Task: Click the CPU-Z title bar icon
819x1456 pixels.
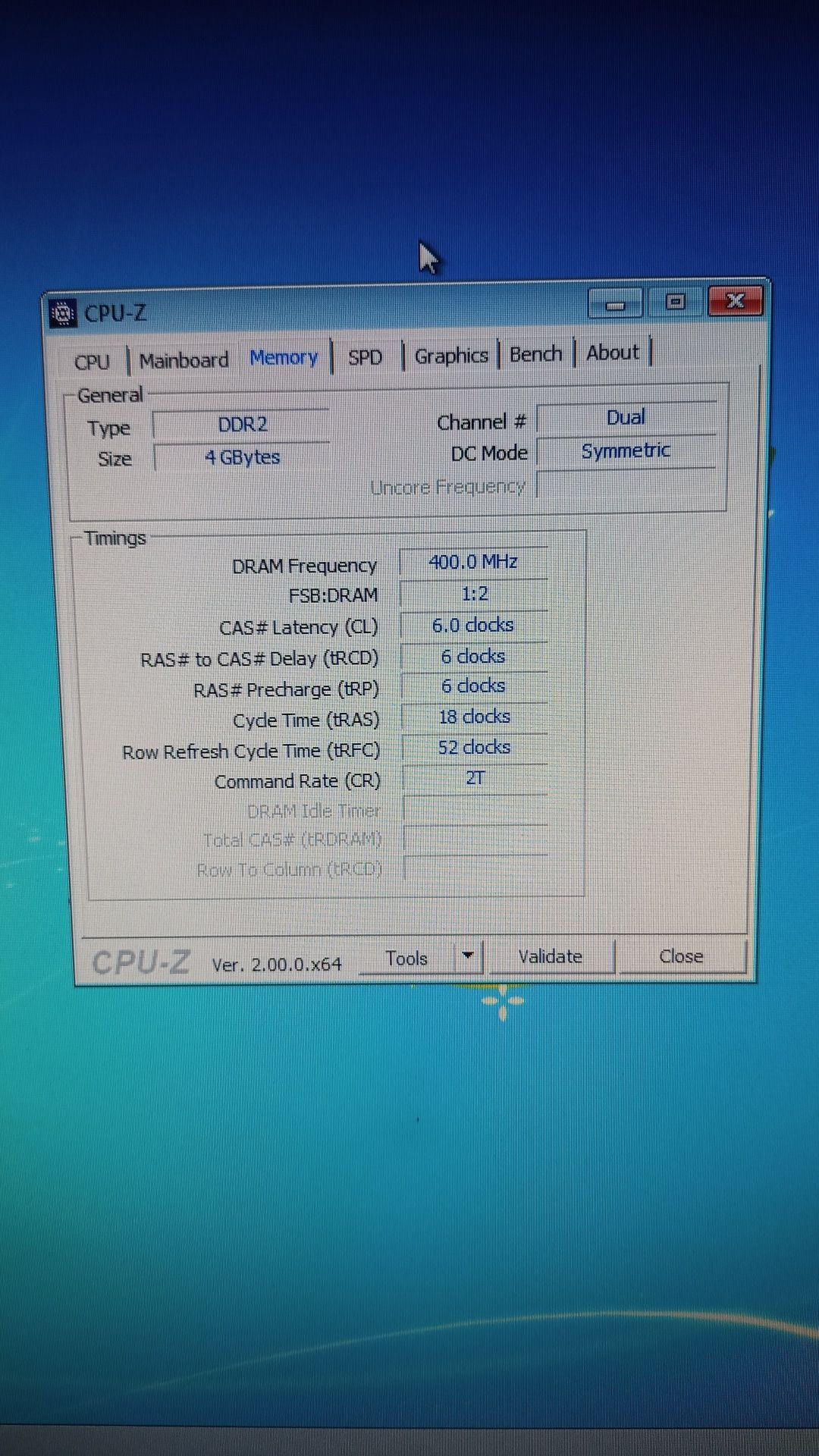Action: [63, 312]
